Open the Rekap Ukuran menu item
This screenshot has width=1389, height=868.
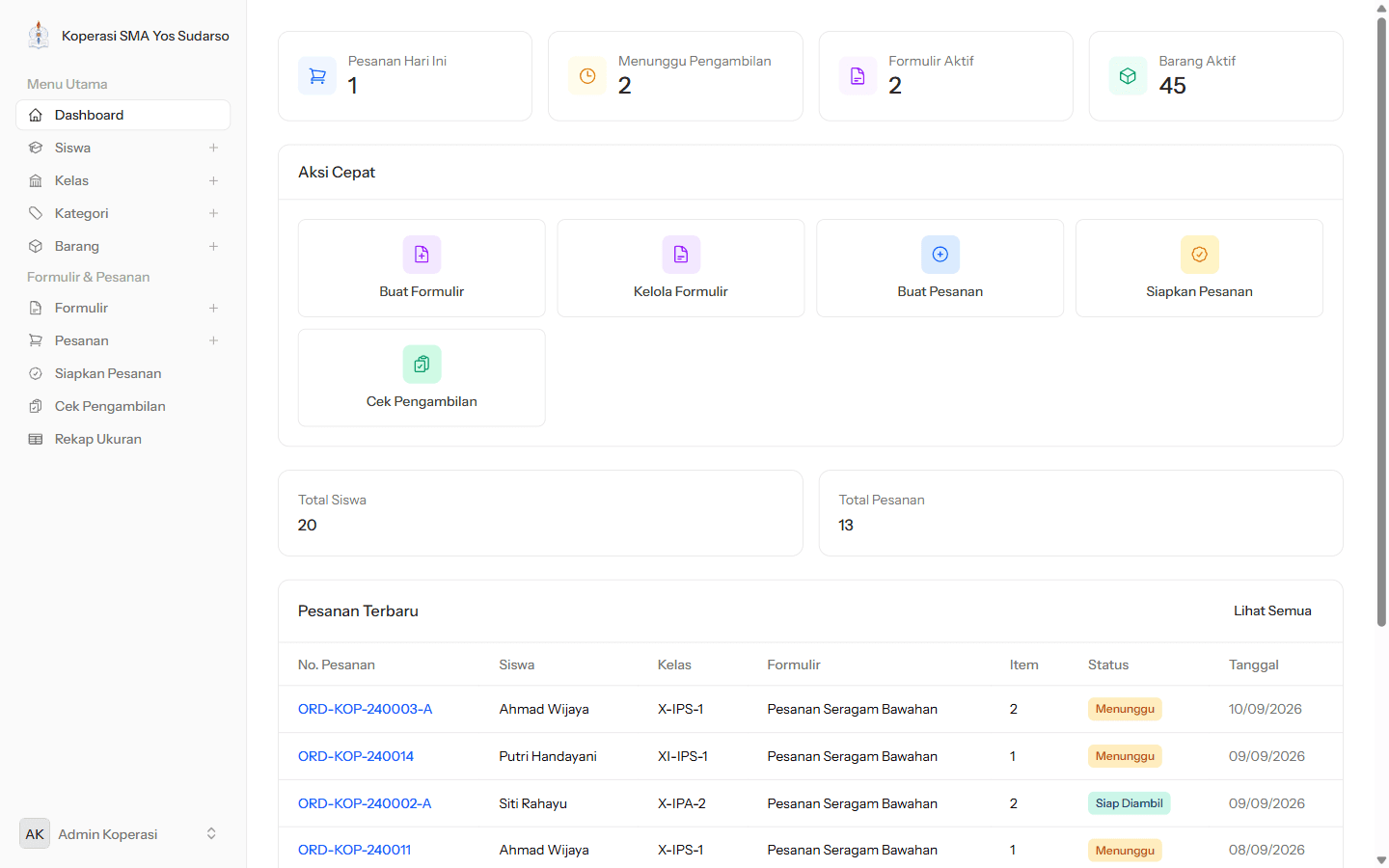[x=123, y=439]
